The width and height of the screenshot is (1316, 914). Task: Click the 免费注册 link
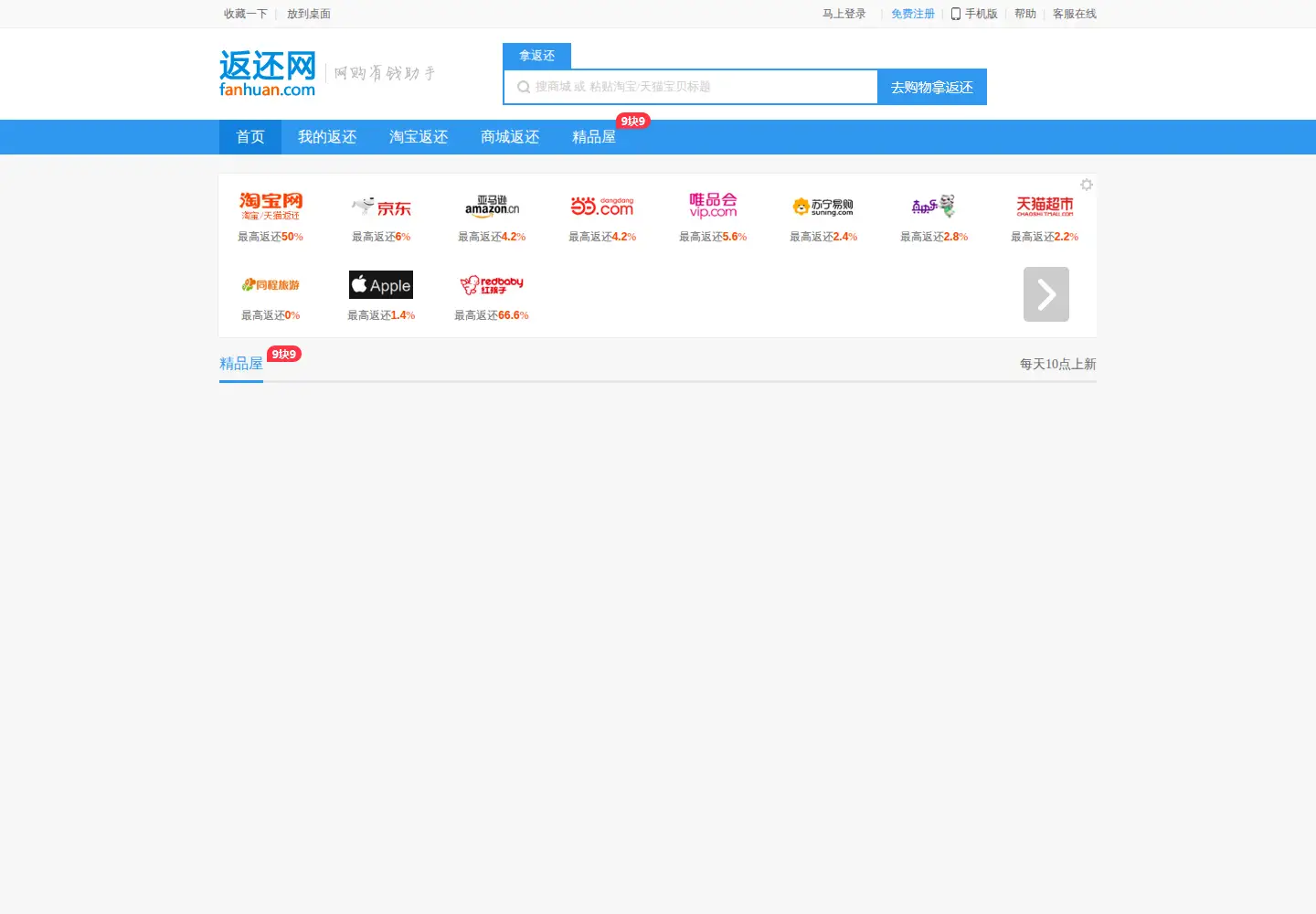pyautogui.click(x=913, y=14)
